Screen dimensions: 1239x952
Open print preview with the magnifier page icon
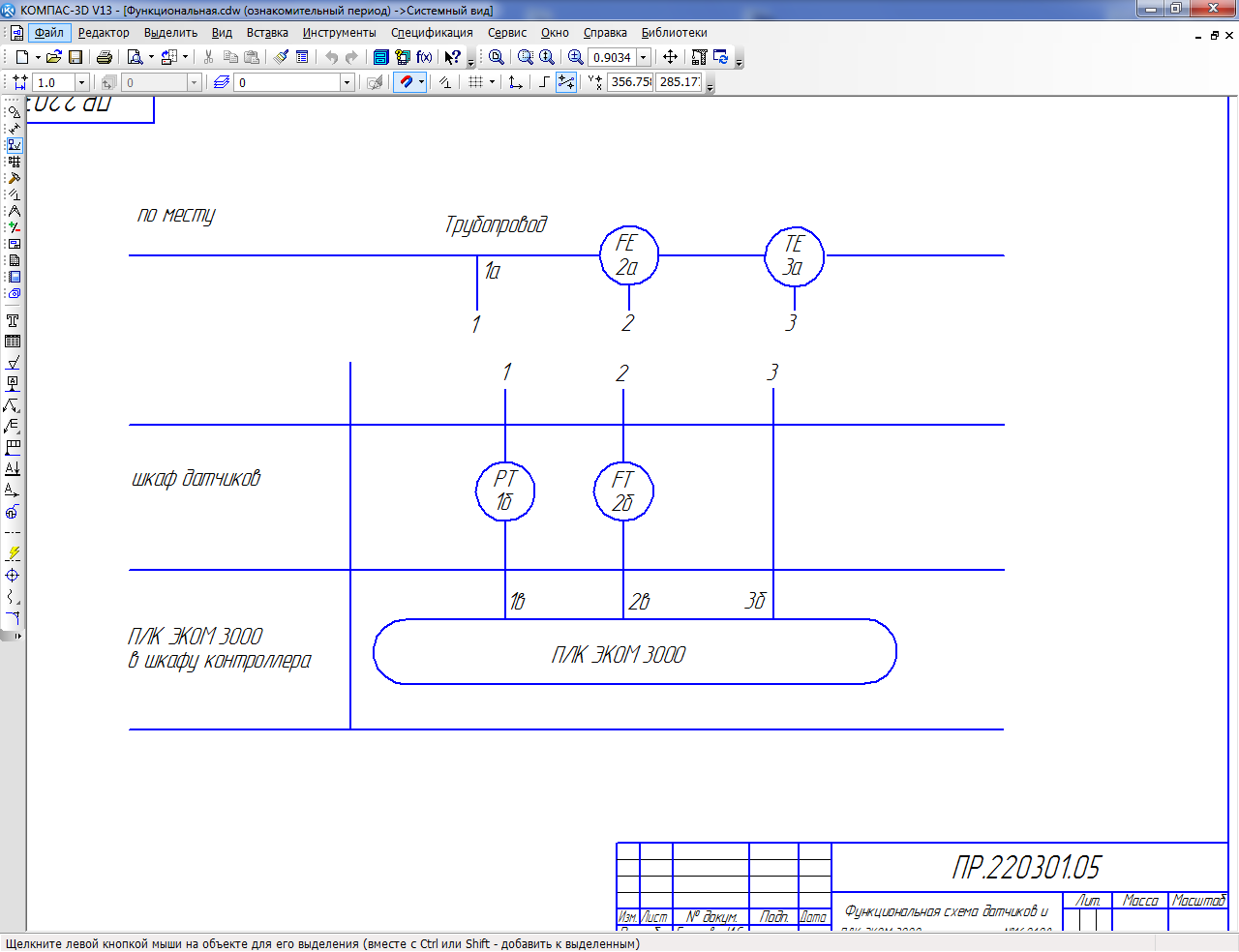[x=136, y=57]
